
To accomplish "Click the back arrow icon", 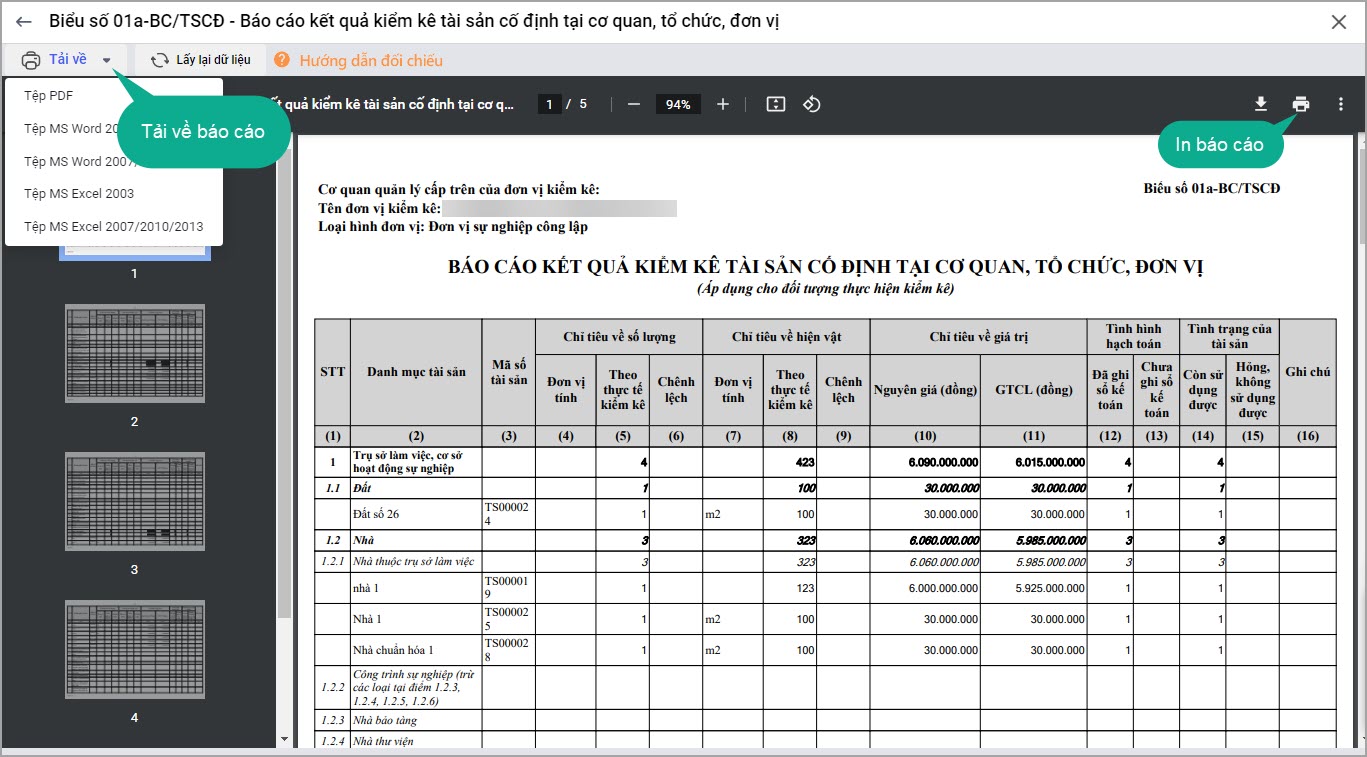I will point(24,22).
